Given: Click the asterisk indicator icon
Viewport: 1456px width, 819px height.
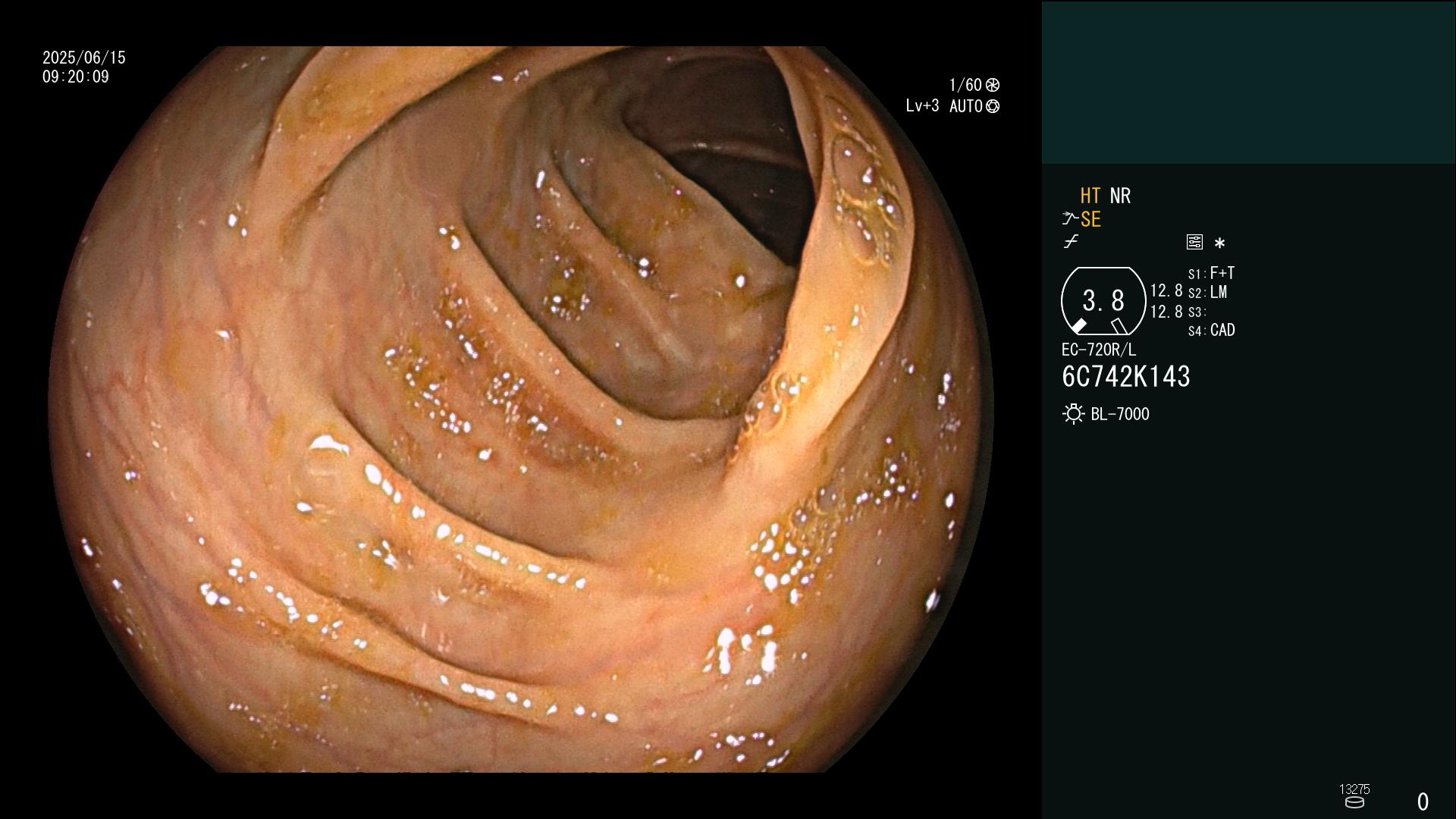Looking at the screenshot, I should tap(1219, 243).
